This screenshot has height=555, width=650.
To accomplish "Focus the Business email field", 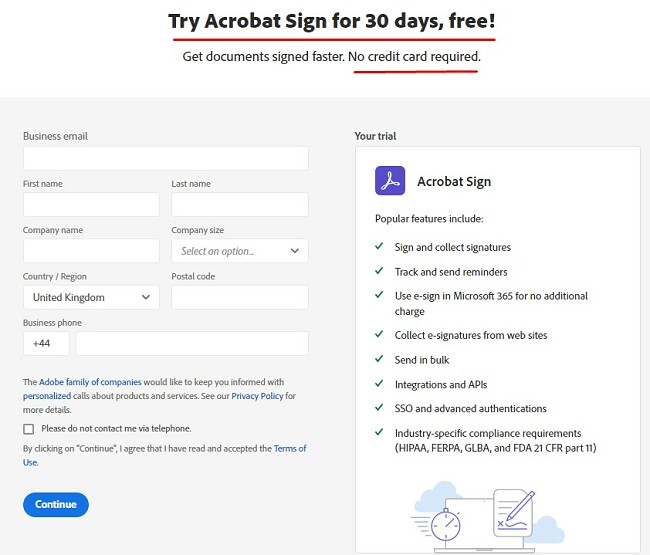I will point(166,158).
